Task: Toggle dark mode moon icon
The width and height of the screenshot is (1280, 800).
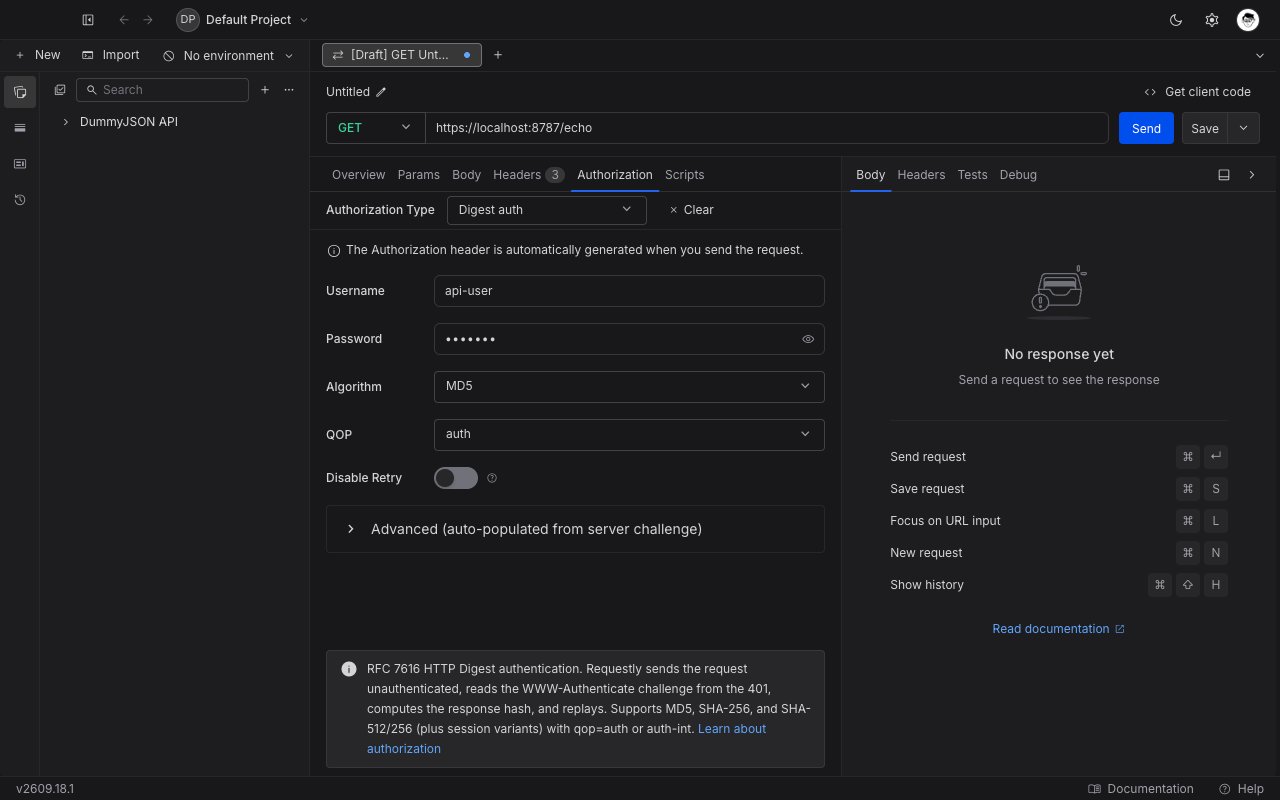Action: point(1176,20)
